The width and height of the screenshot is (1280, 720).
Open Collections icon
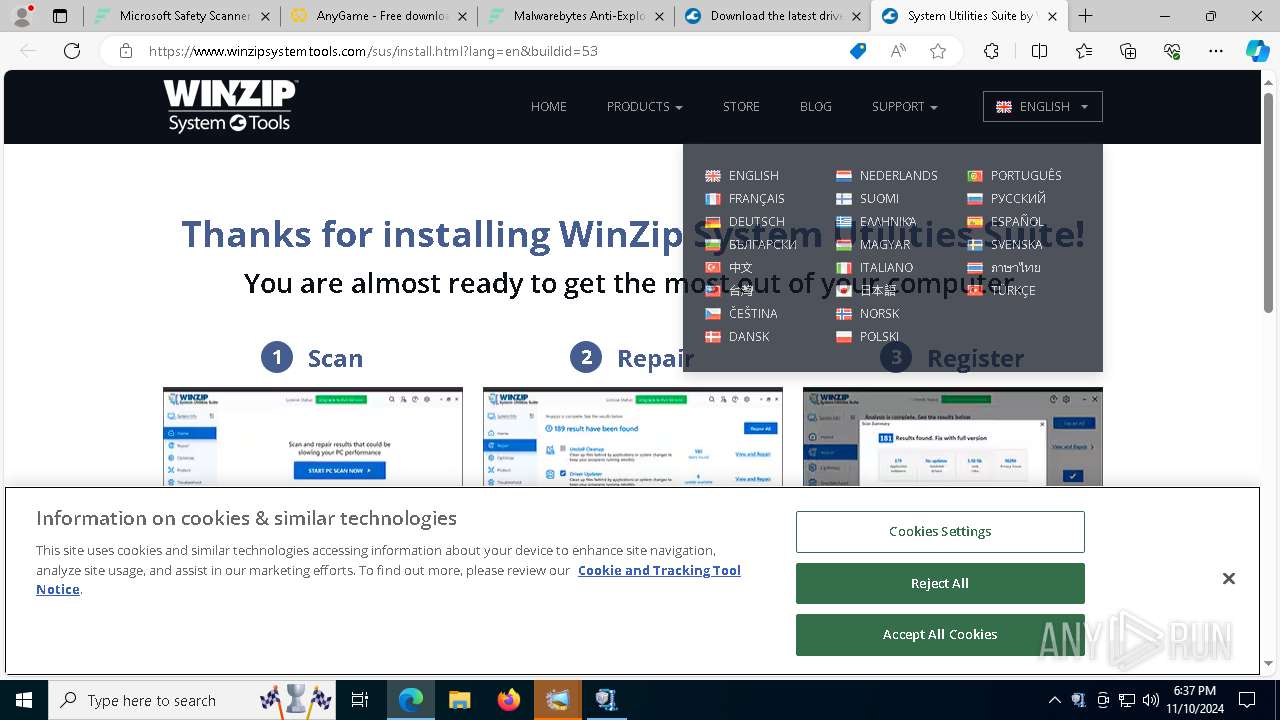tap(1128, 51)
